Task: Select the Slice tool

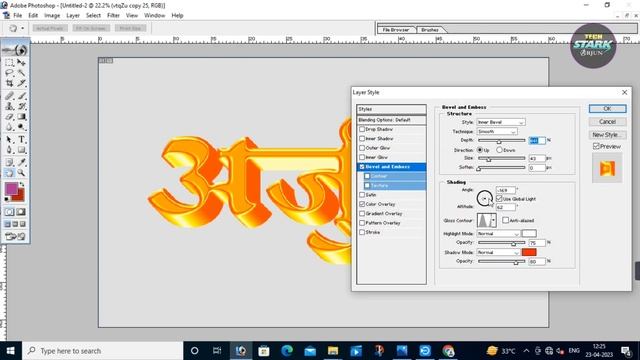Action: tap(21, 83)
